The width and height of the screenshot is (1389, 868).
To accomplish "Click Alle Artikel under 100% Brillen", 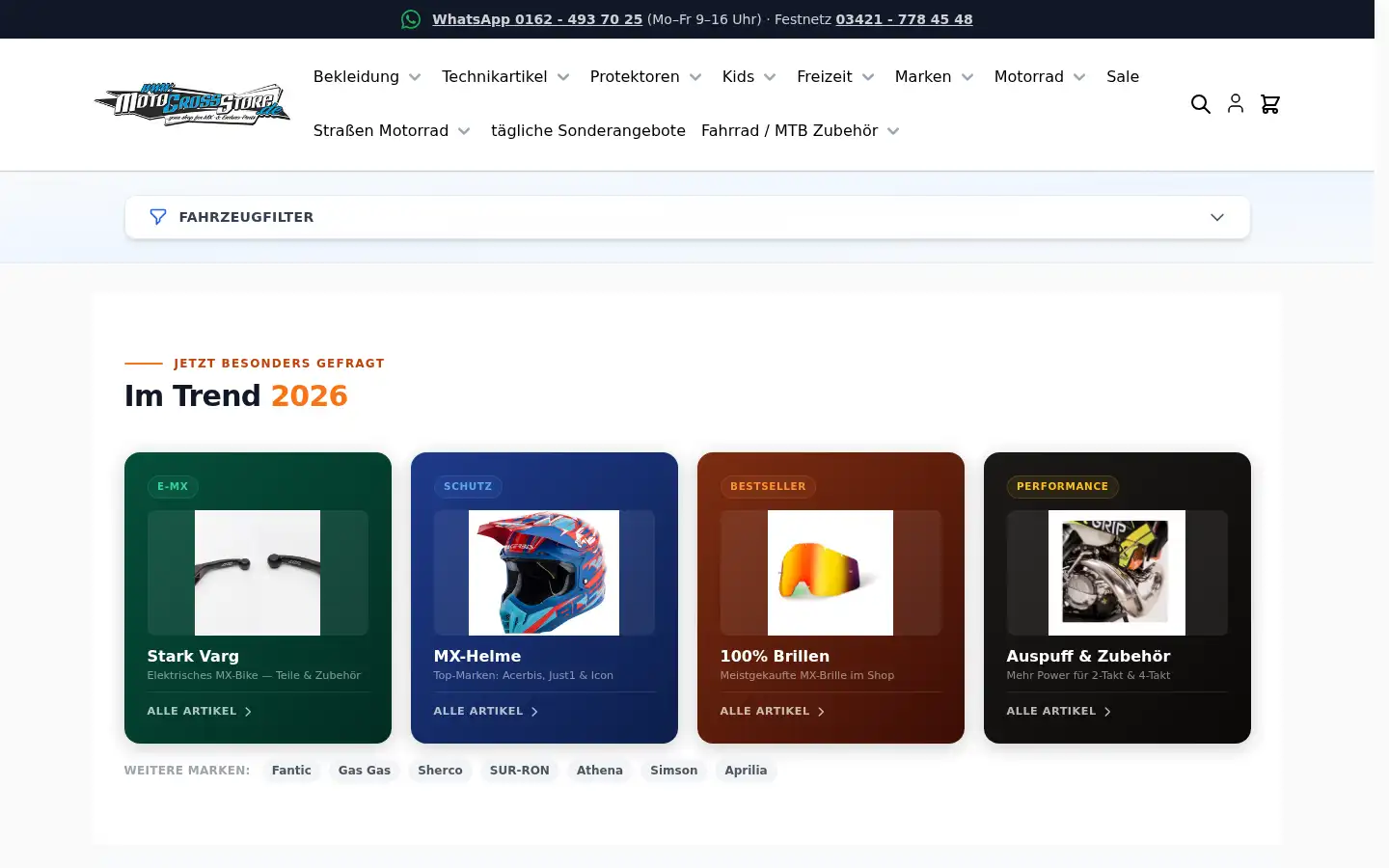I will tap(765, 711).
